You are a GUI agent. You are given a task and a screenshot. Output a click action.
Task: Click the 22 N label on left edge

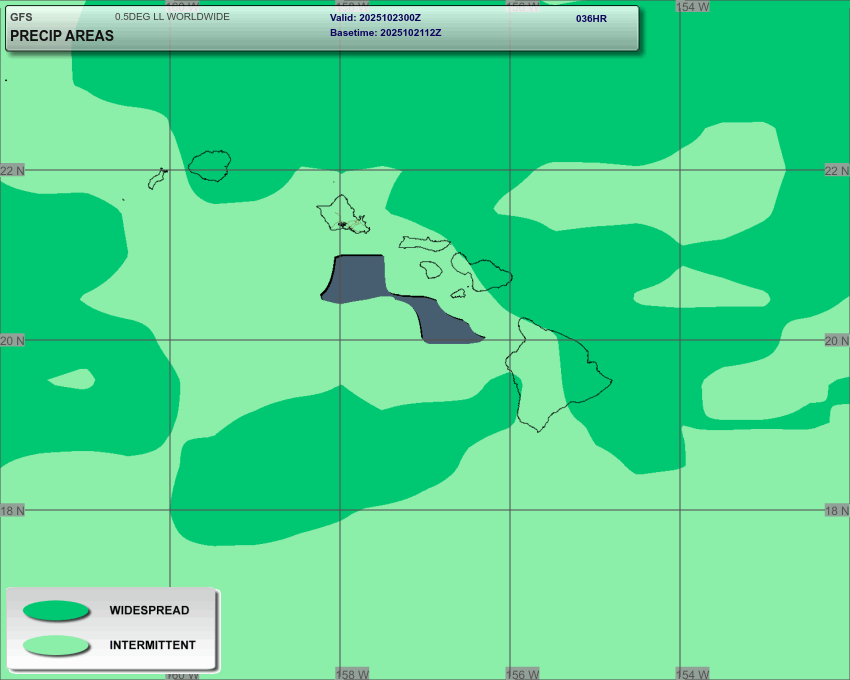13,171
